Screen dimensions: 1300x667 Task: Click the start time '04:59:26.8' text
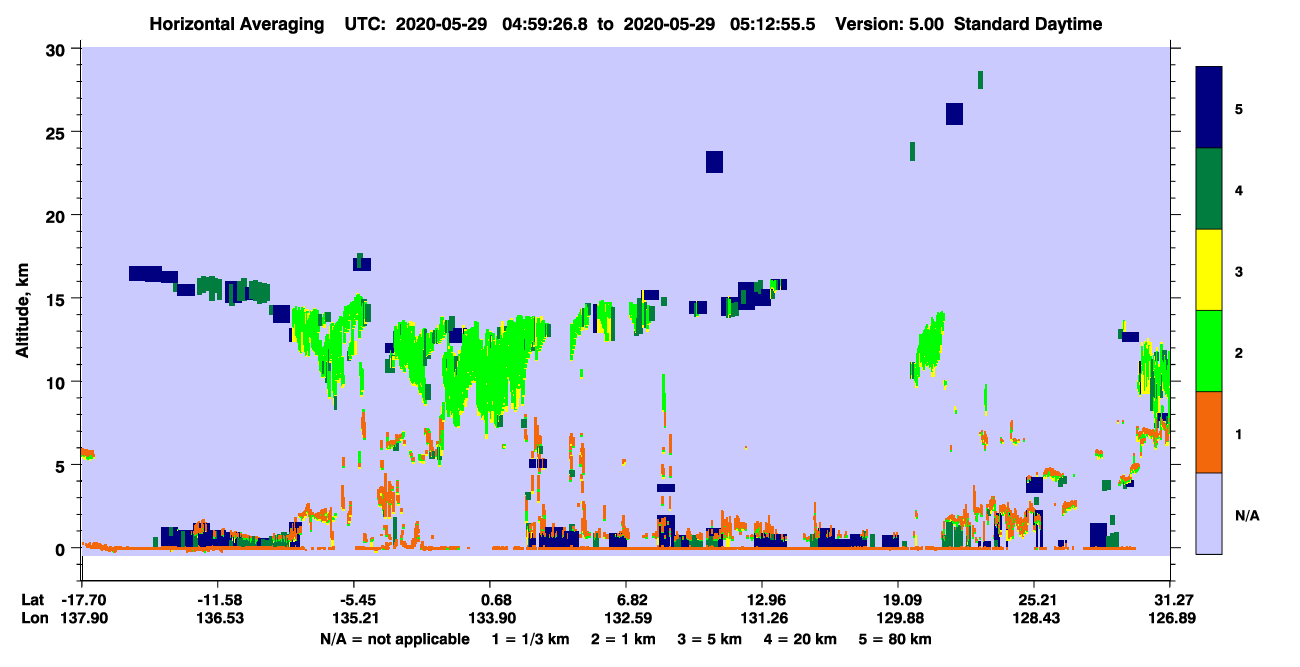pyautogui.click(x=544, y=24)
